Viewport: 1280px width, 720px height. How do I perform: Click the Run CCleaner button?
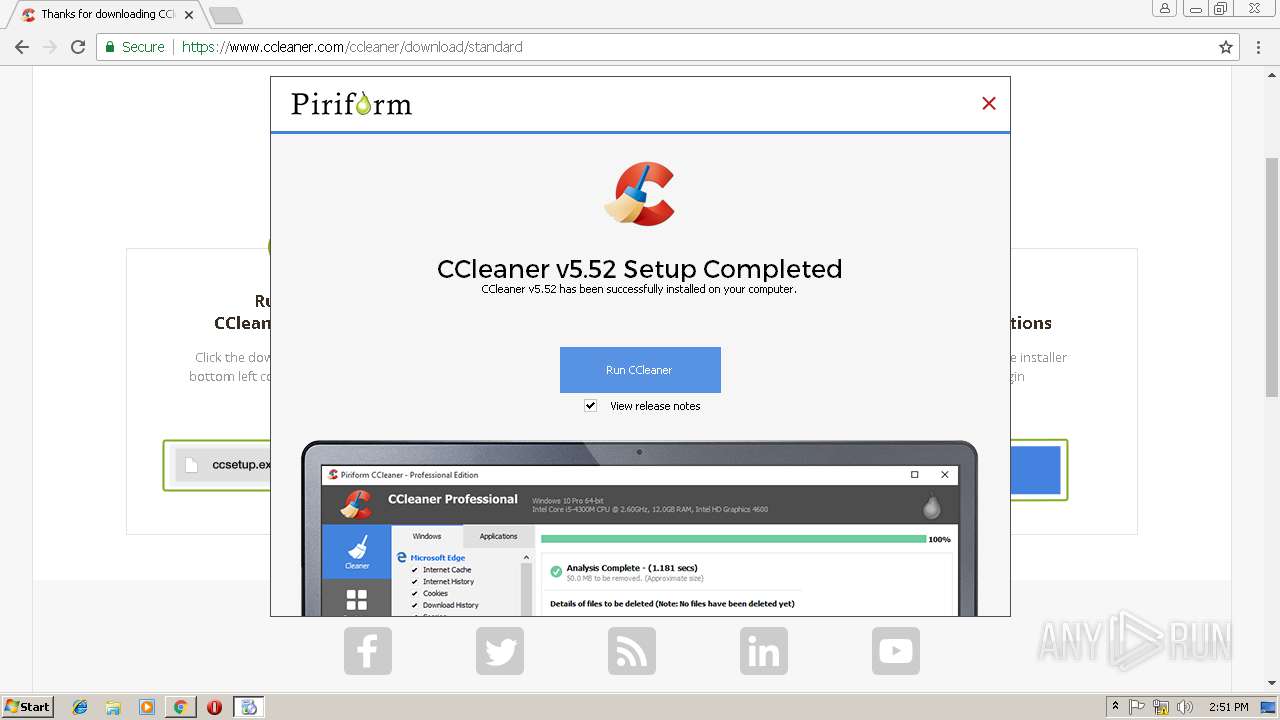point(640,370)
